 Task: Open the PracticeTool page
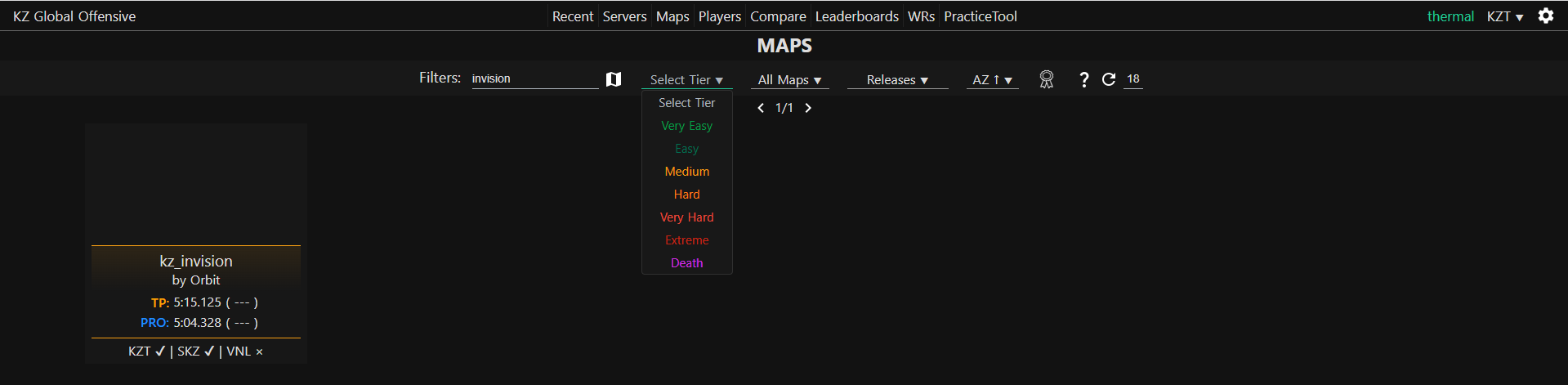tap(981, 16)
